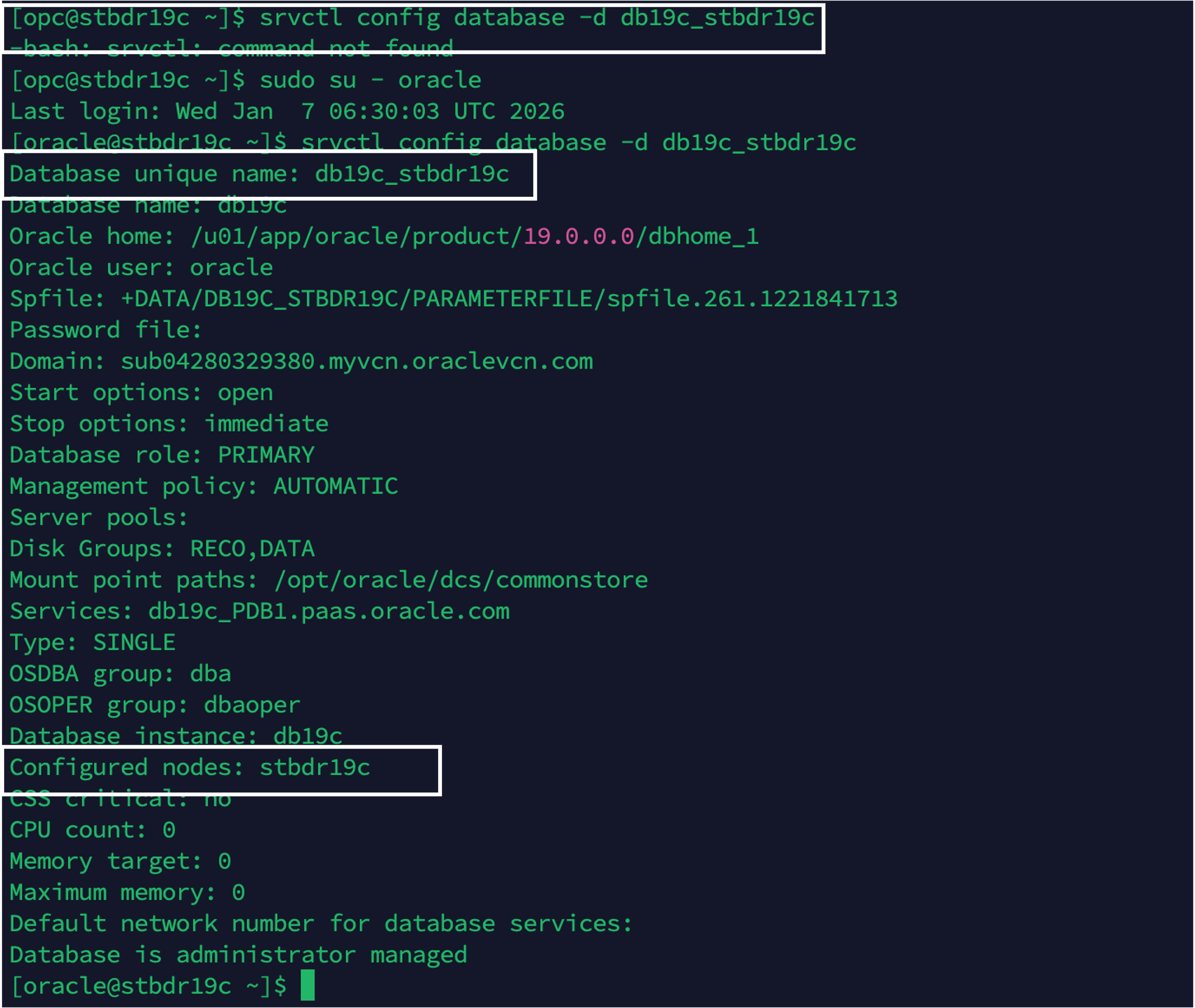The width and height of the screenshot is (1195, 1008).
Task: Click the Spfile path in +DATA
Action: point(509,299)
